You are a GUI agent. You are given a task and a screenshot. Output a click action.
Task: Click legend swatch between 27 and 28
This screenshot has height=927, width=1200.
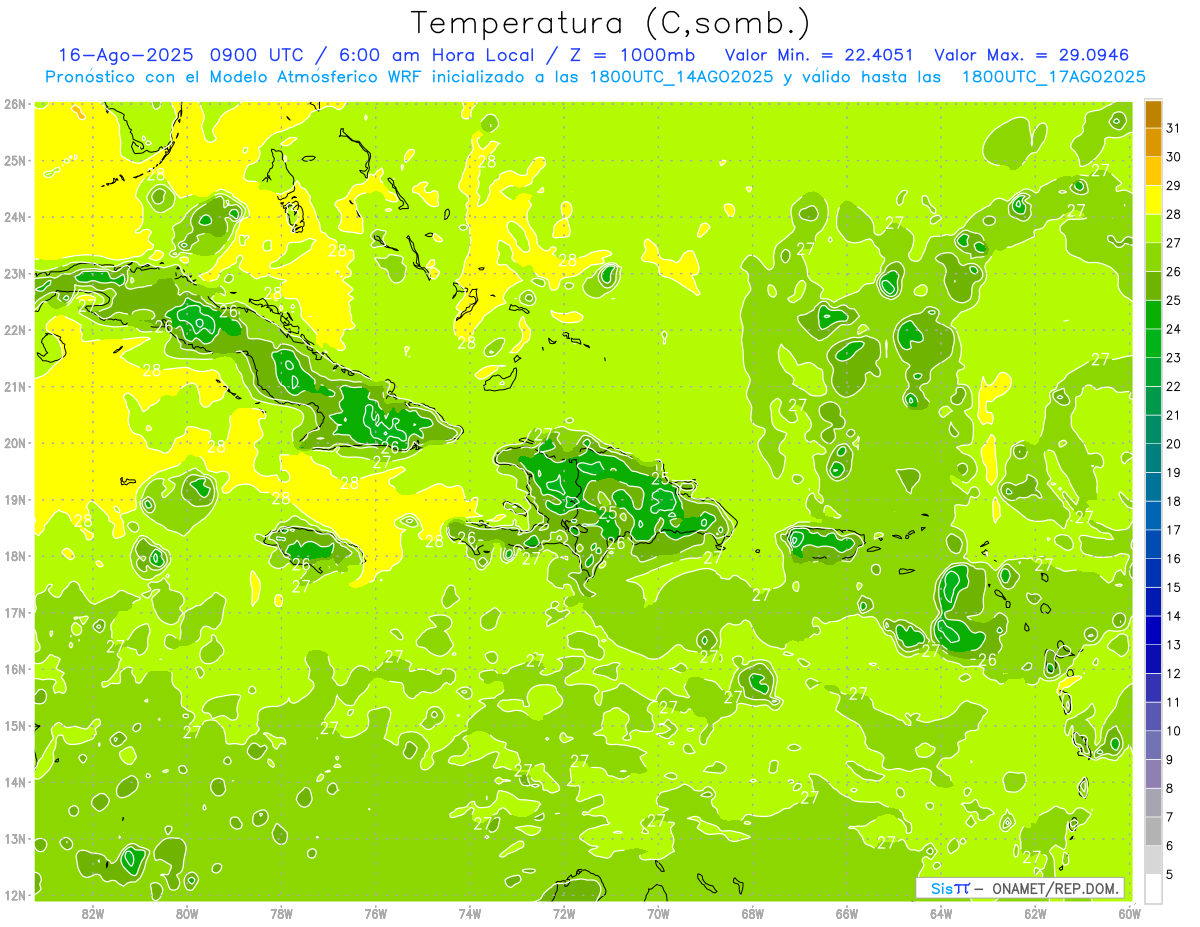1153,229
